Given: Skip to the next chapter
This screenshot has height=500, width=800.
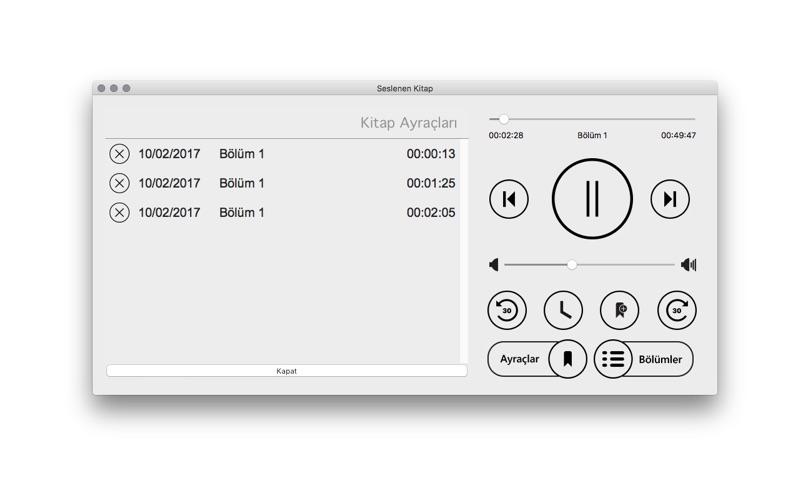Looking at the screenshot, I should [670, 199].
